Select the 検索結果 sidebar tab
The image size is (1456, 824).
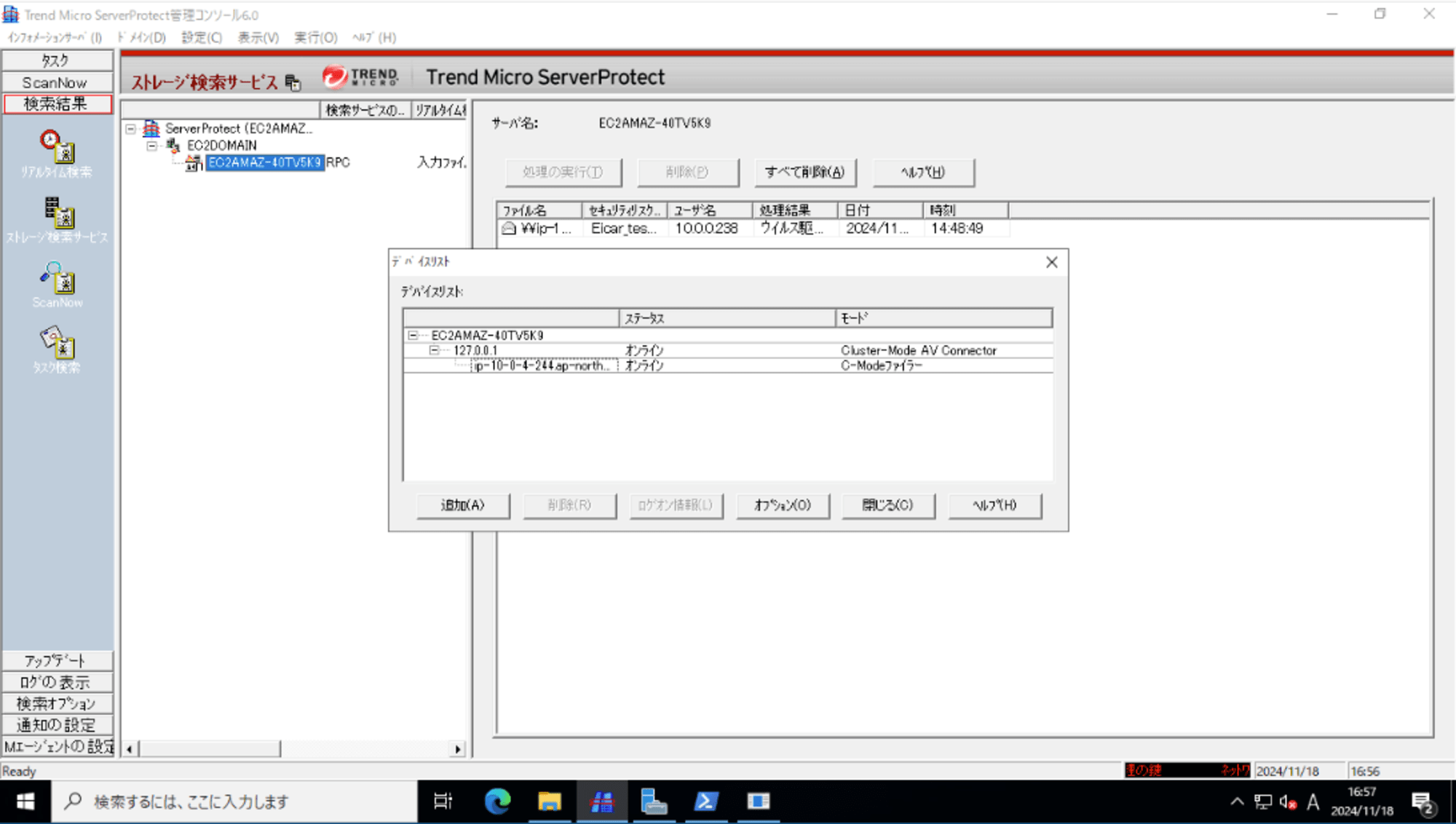pyautogui.click(x=57, y=104)
